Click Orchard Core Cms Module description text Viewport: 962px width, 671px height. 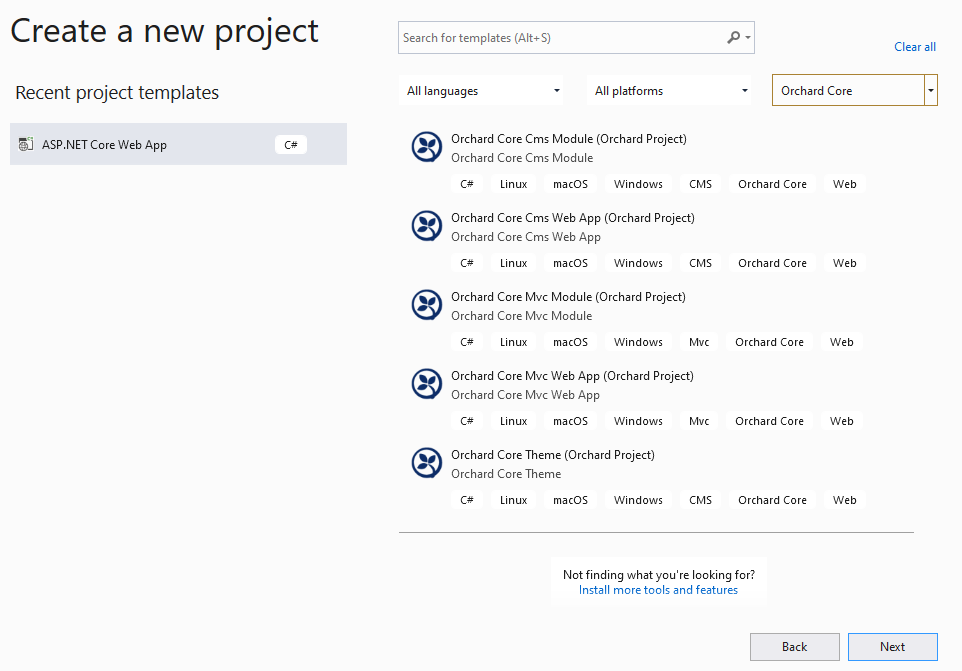pyautogui.click(x=522, y=158)
